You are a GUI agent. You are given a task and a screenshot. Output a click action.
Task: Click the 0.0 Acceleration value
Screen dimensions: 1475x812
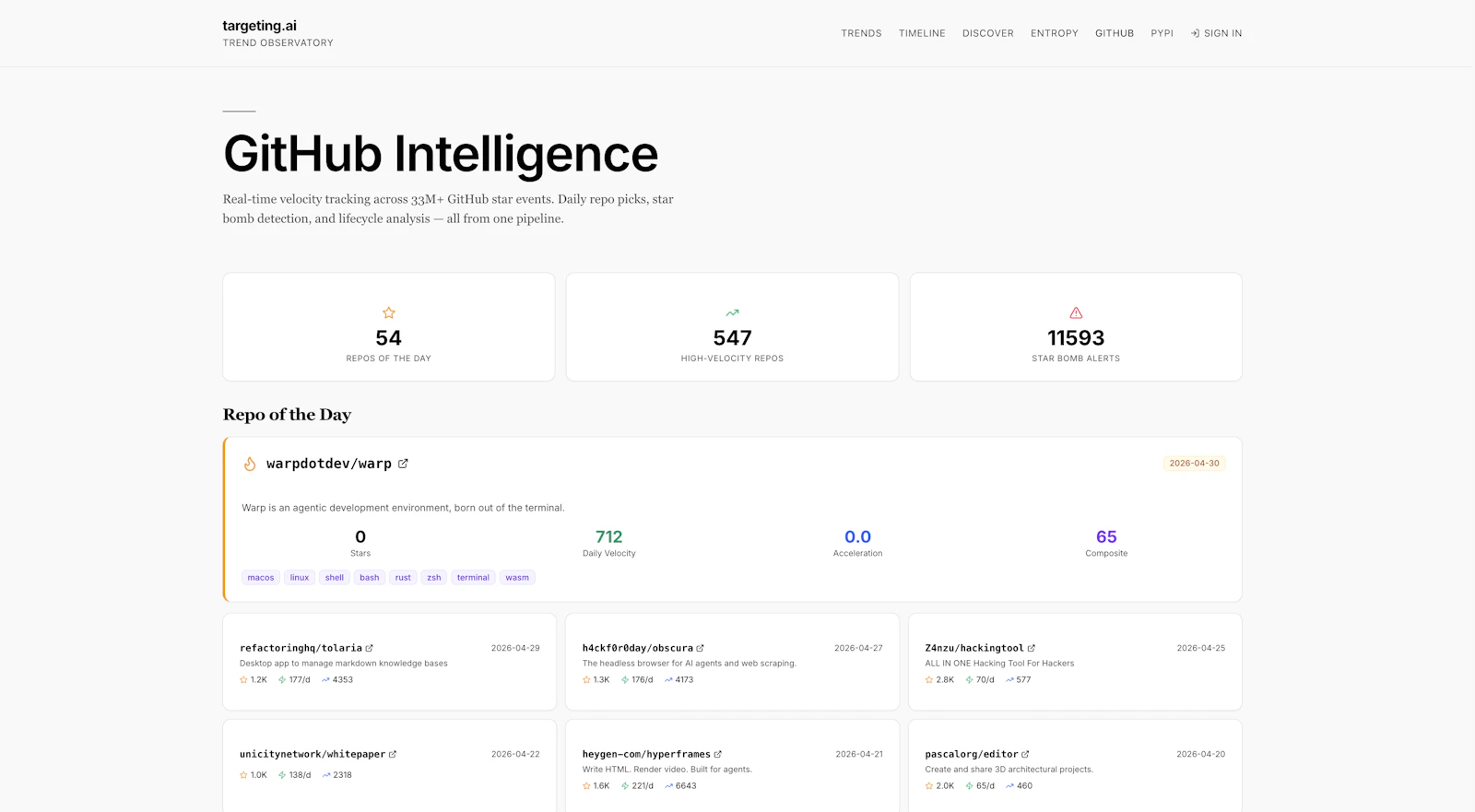click(x=857, y=536)
